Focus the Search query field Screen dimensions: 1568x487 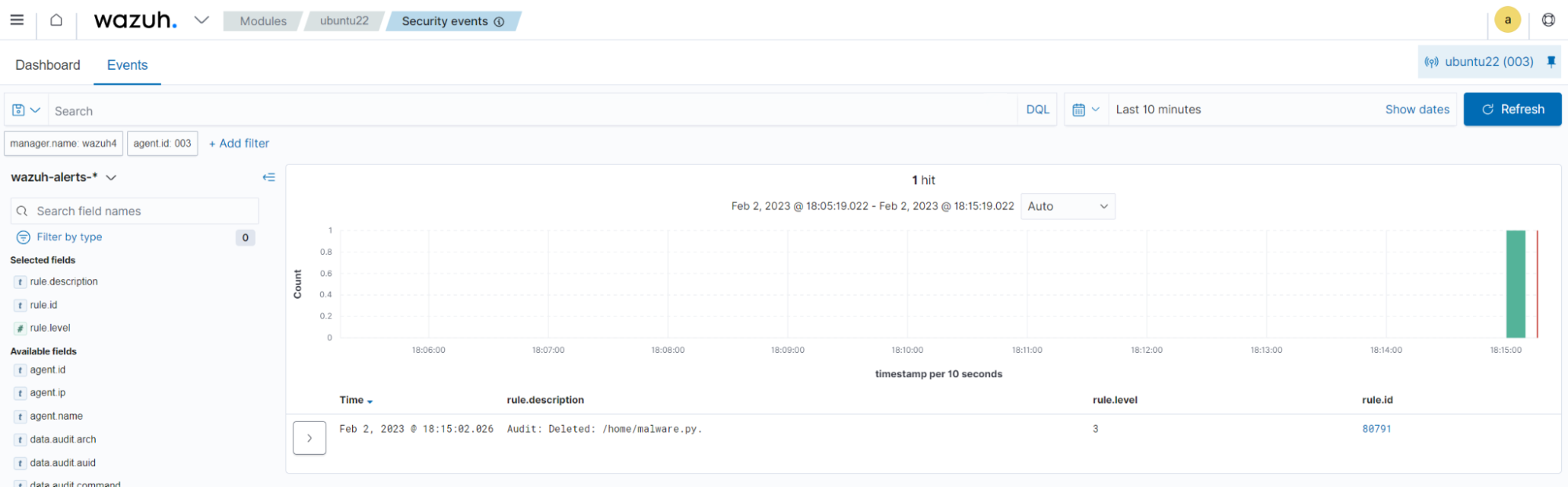533,111
